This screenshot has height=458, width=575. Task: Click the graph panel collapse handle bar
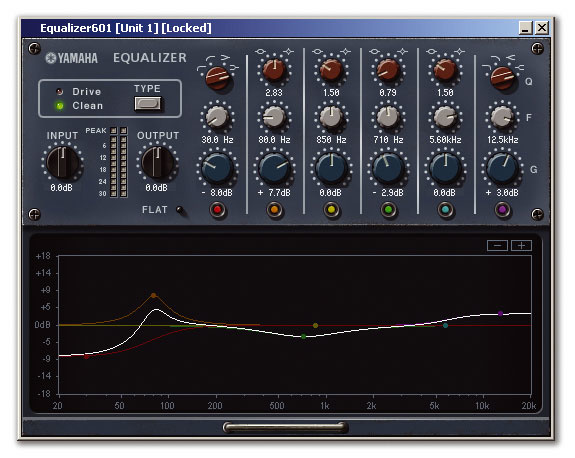[286, 427]
